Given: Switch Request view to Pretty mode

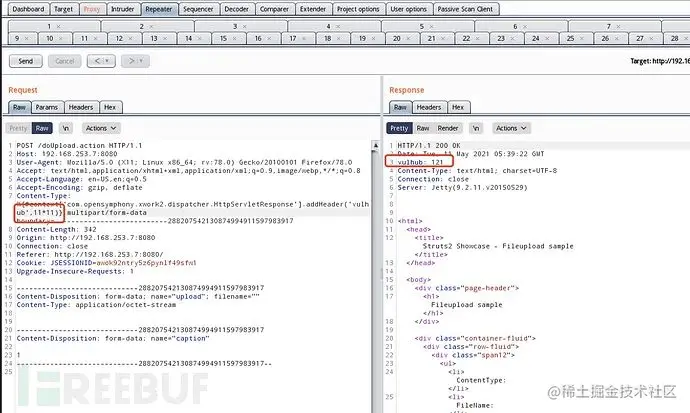Looking at the screenshot, I should (18, 128).
